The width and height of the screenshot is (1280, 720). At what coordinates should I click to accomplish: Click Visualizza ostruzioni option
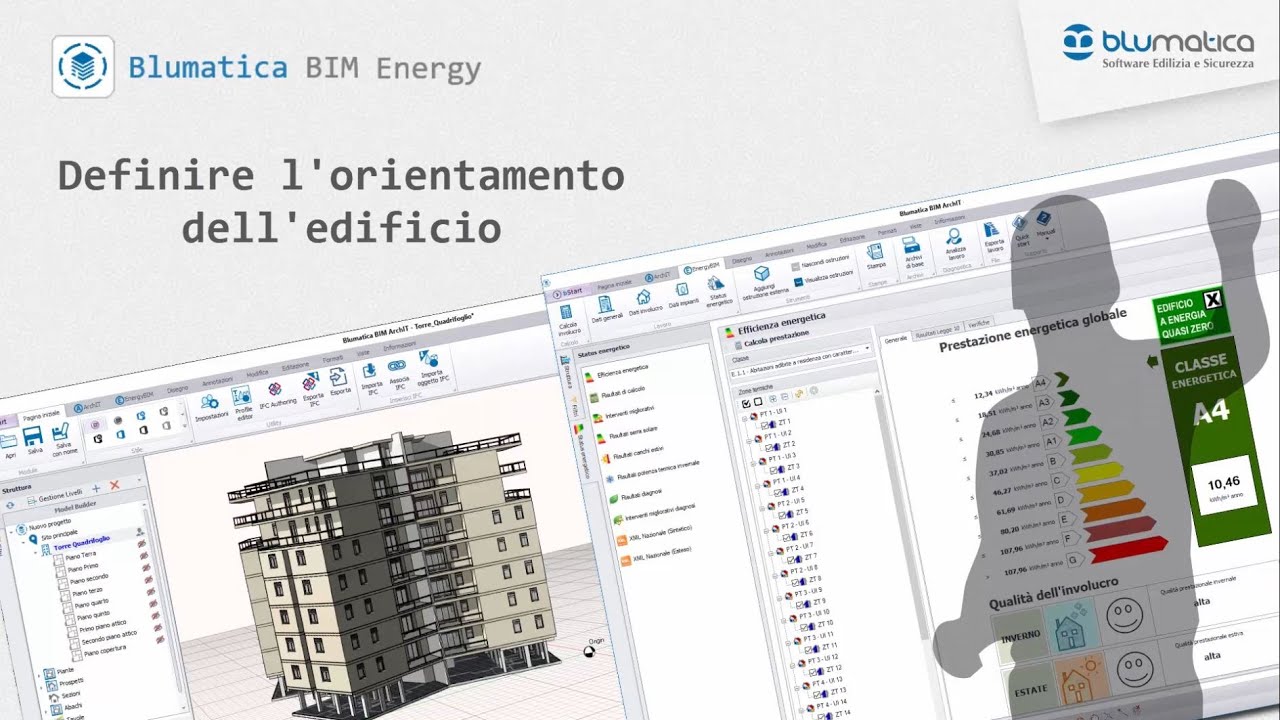(823, 277)
